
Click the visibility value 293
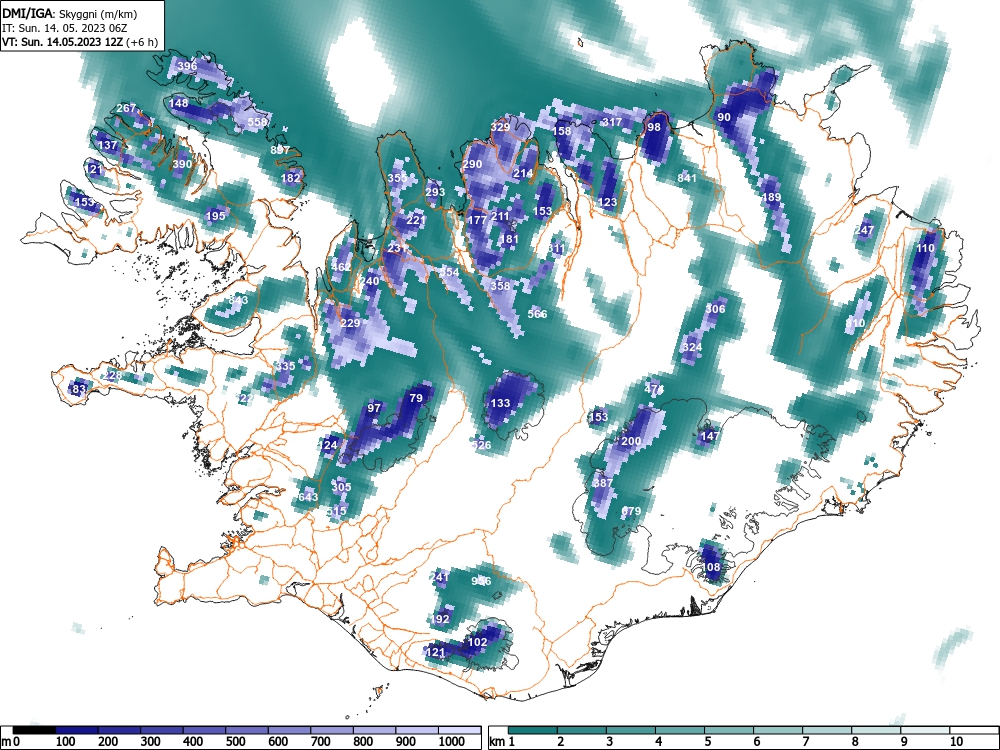pyautogui.click(x=435, y=192)
